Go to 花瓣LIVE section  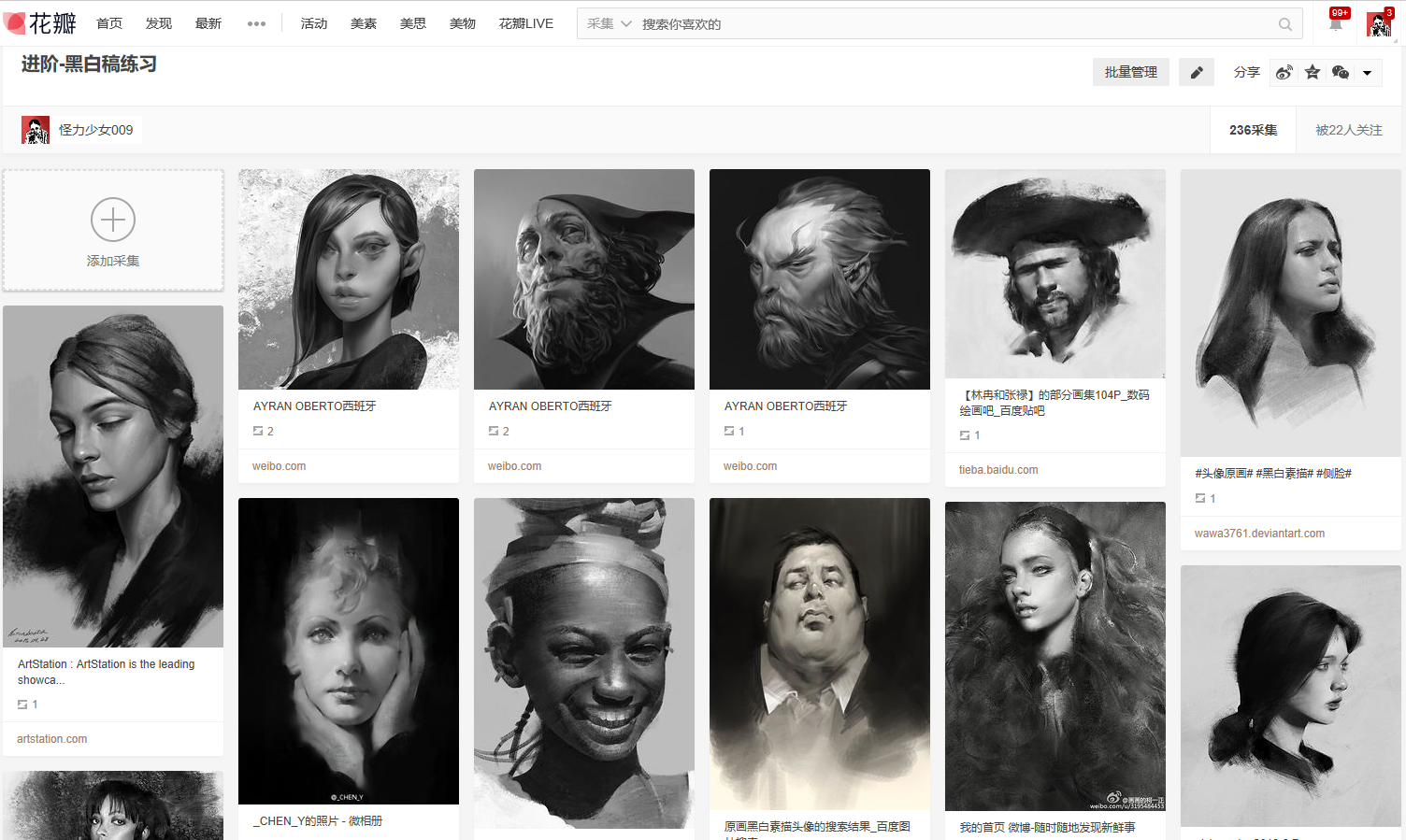[526, 23]
